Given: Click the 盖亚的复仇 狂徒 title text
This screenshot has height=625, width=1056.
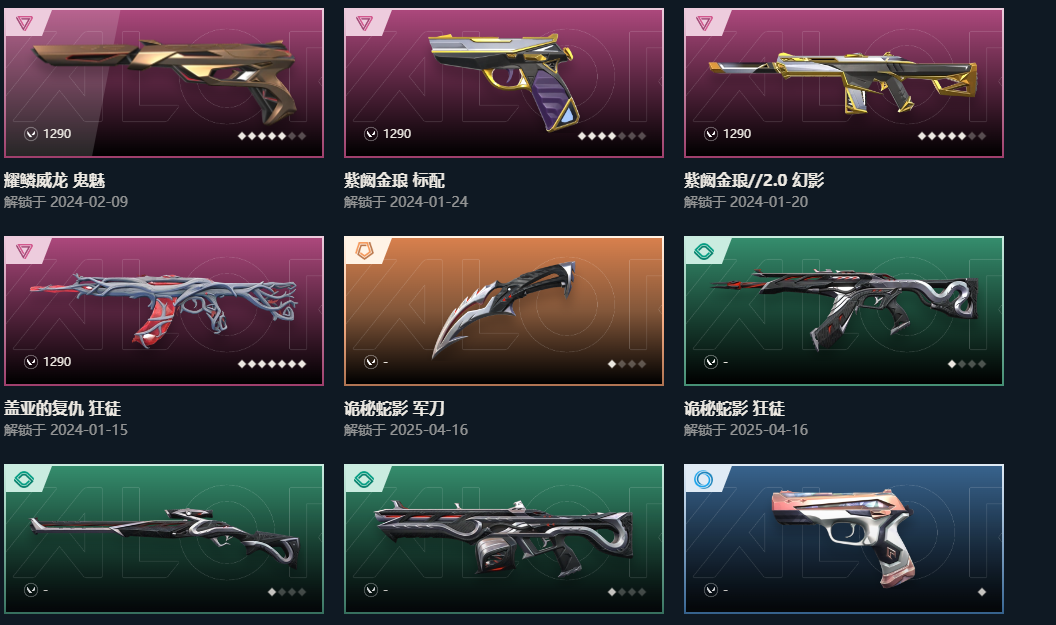Looking at the screenshot, I should 62,408.
